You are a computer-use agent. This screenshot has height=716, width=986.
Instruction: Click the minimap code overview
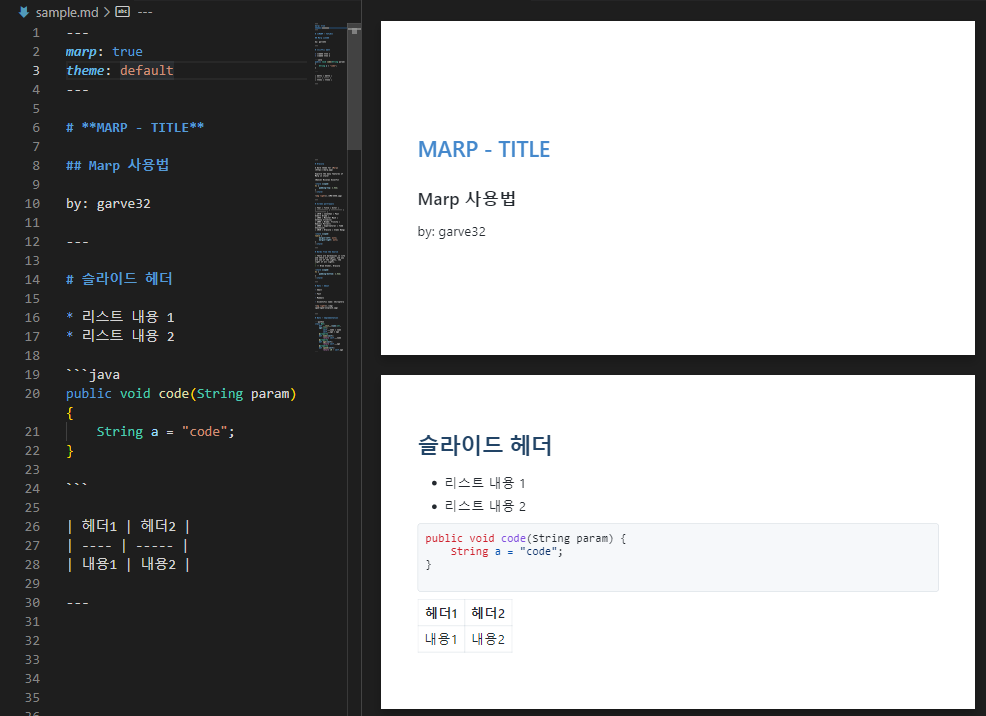pos(330,187)
